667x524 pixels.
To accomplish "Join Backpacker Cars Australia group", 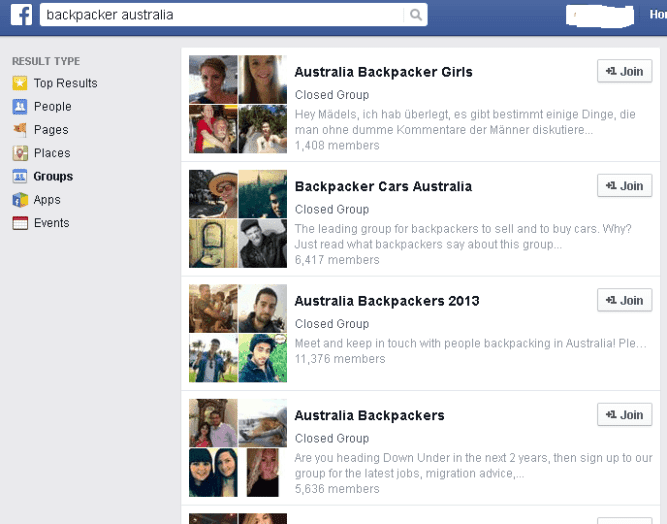I will [x=624, y=185].
